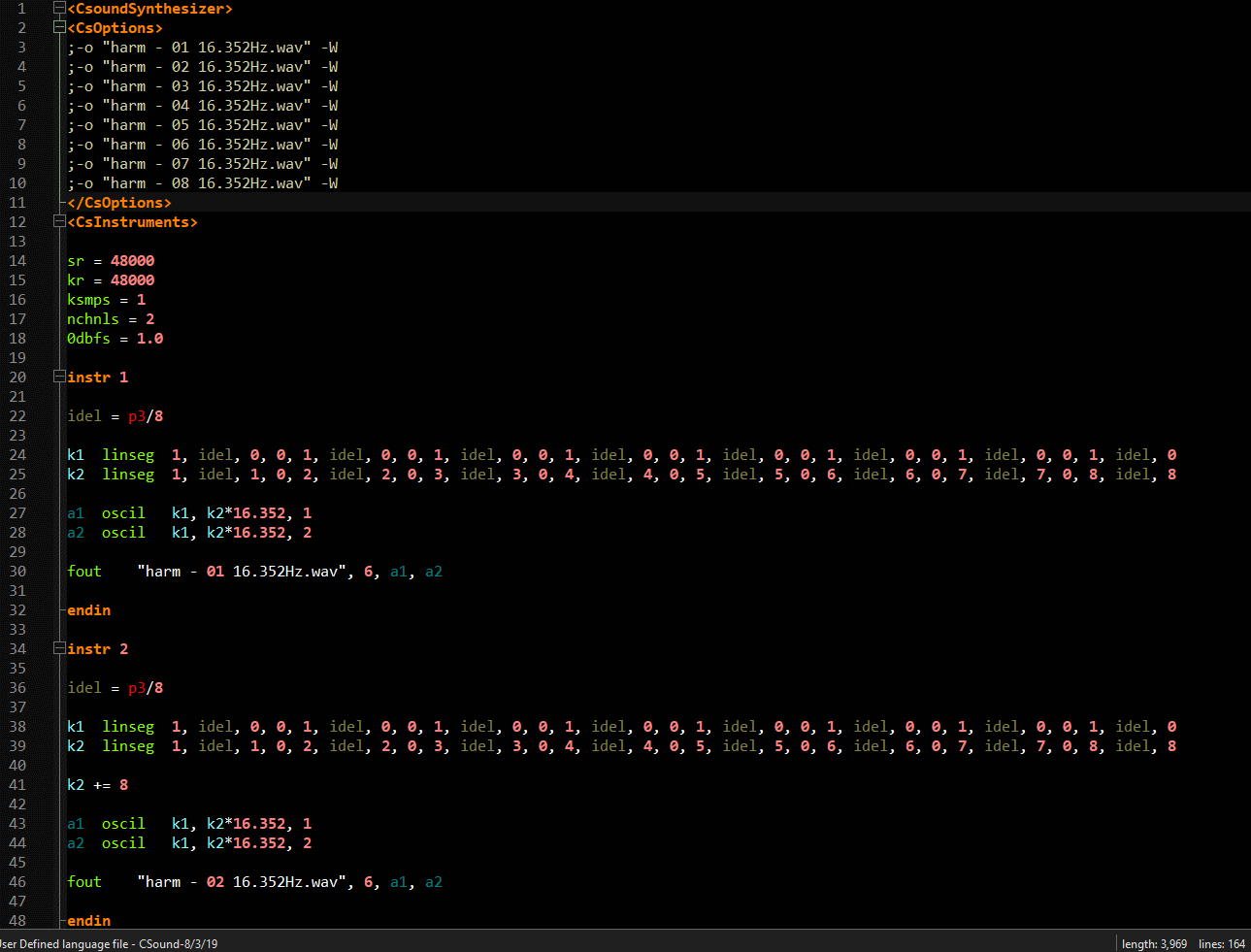Click 'length: 3,969' in status bar

[x=1154, y=944]
